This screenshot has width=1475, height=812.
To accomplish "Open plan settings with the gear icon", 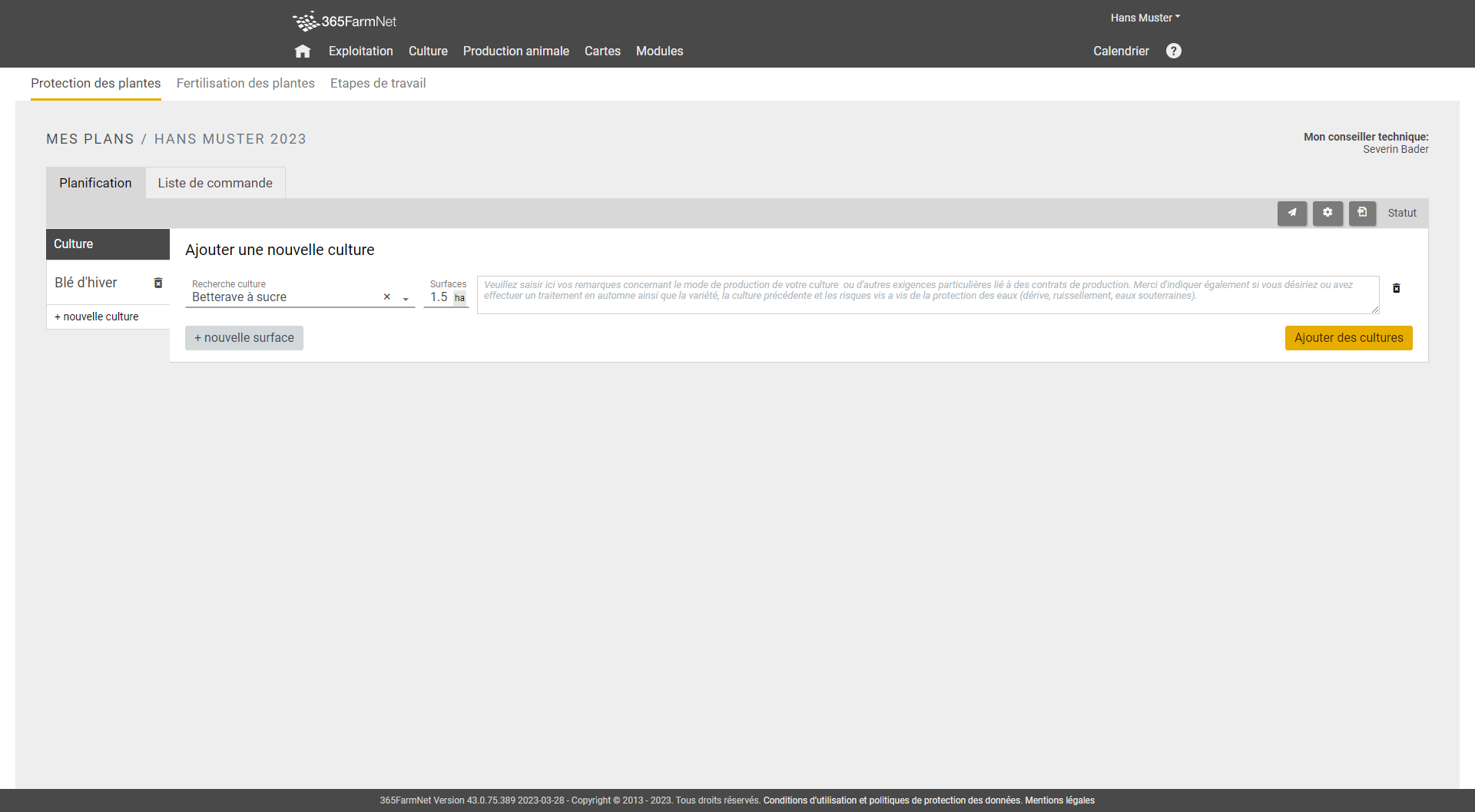I will 1327,213.
